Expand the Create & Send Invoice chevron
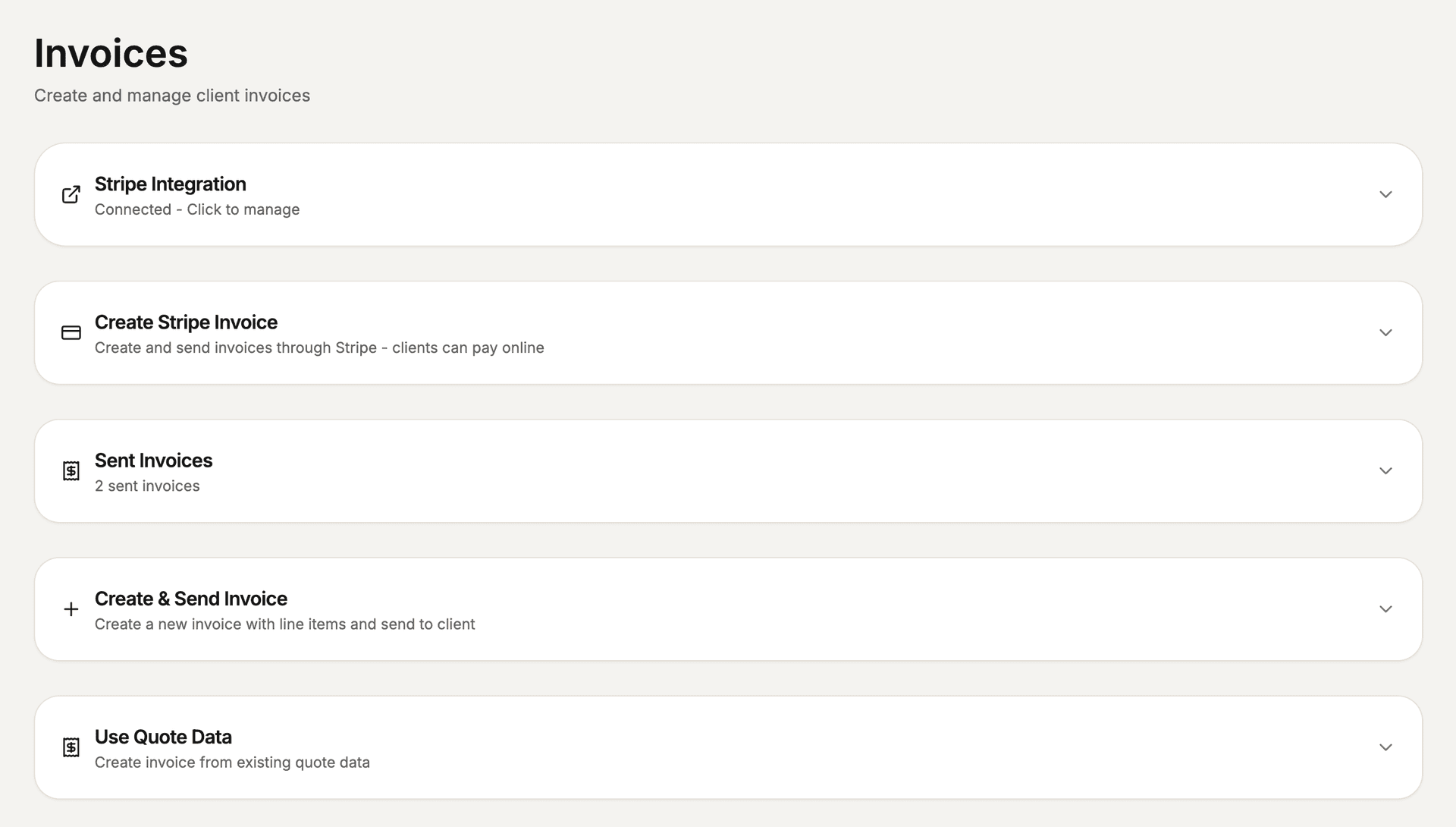The height and width of the screenshot is (827, 1456). coord(1385,609)
